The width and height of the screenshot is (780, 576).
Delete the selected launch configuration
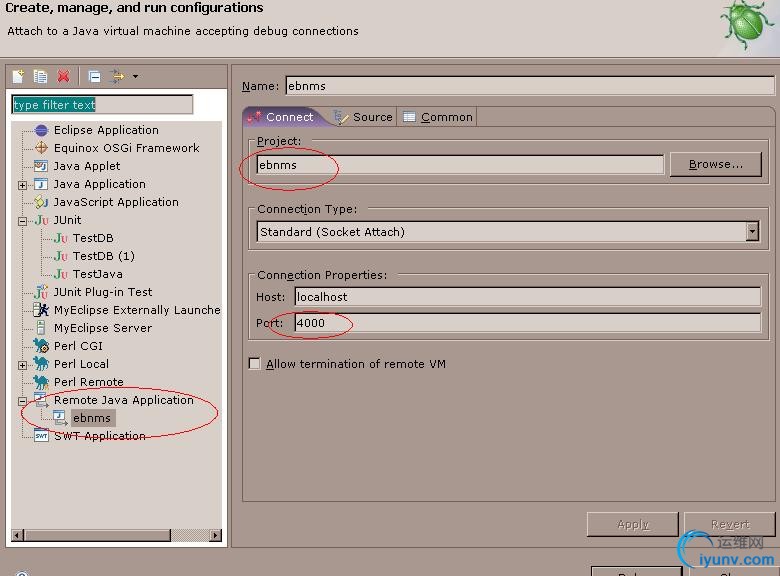(63, 76)
